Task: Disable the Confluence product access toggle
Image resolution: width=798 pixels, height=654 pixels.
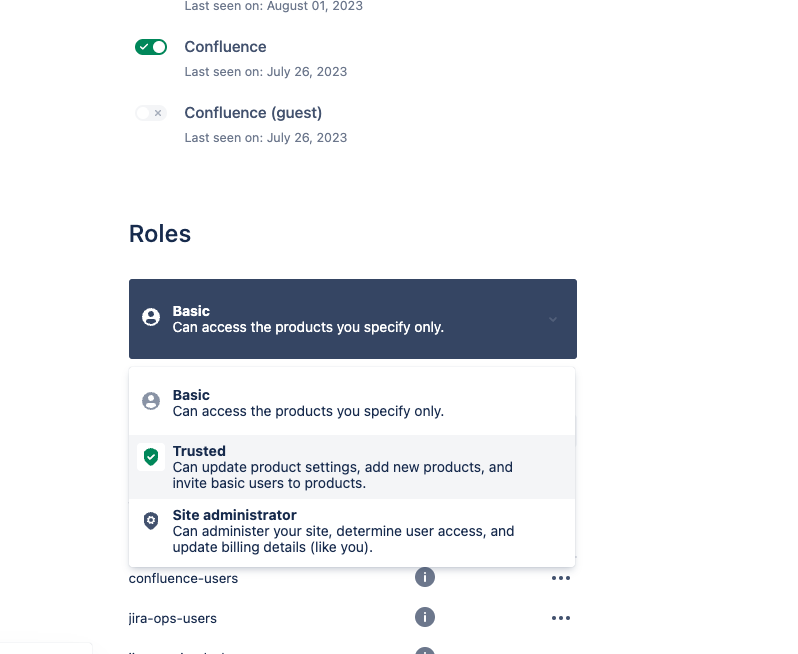Action: pyautogui.click(x=151, y=47)
